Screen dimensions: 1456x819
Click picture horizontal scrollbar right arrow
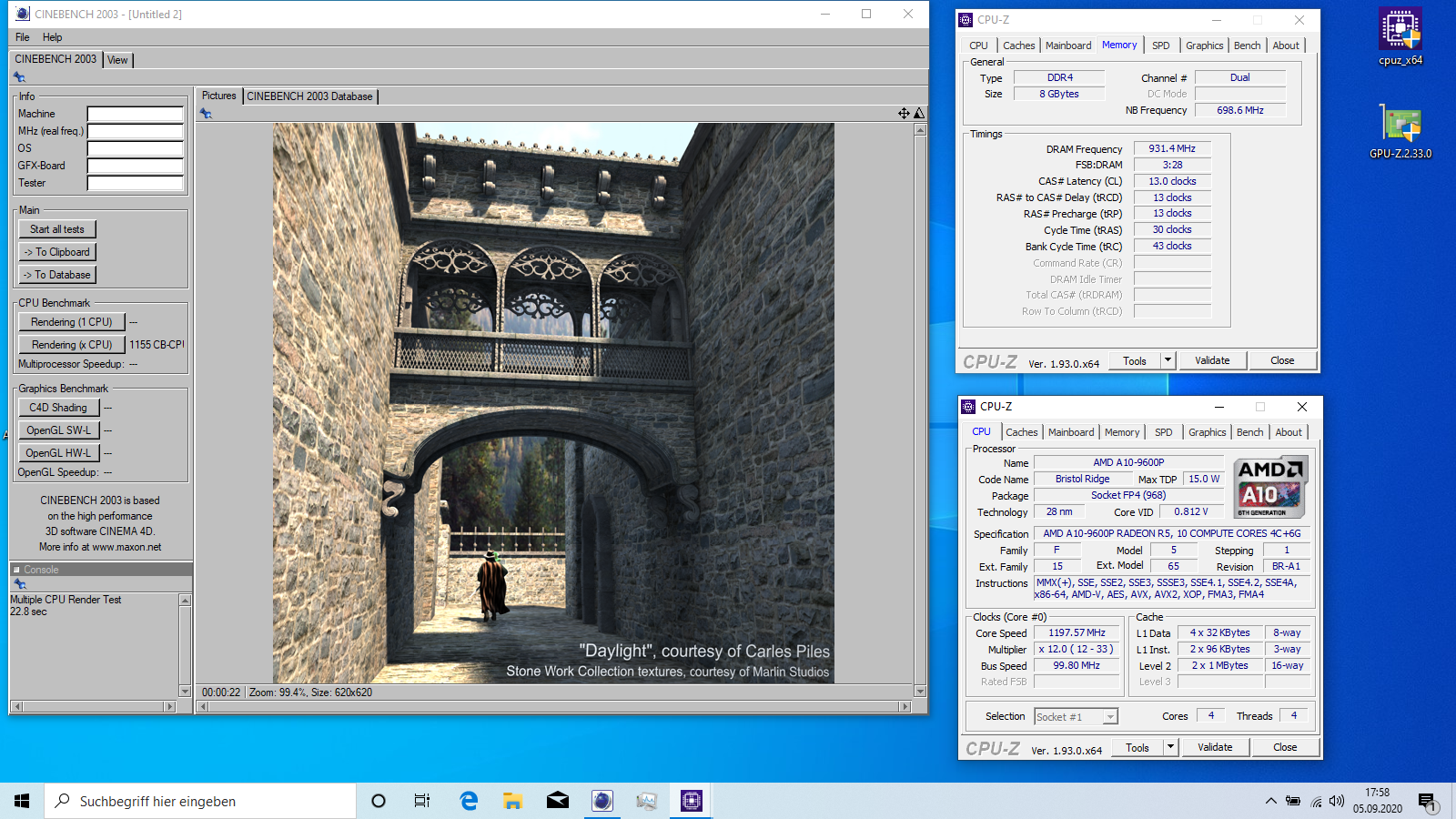[905, 706]
